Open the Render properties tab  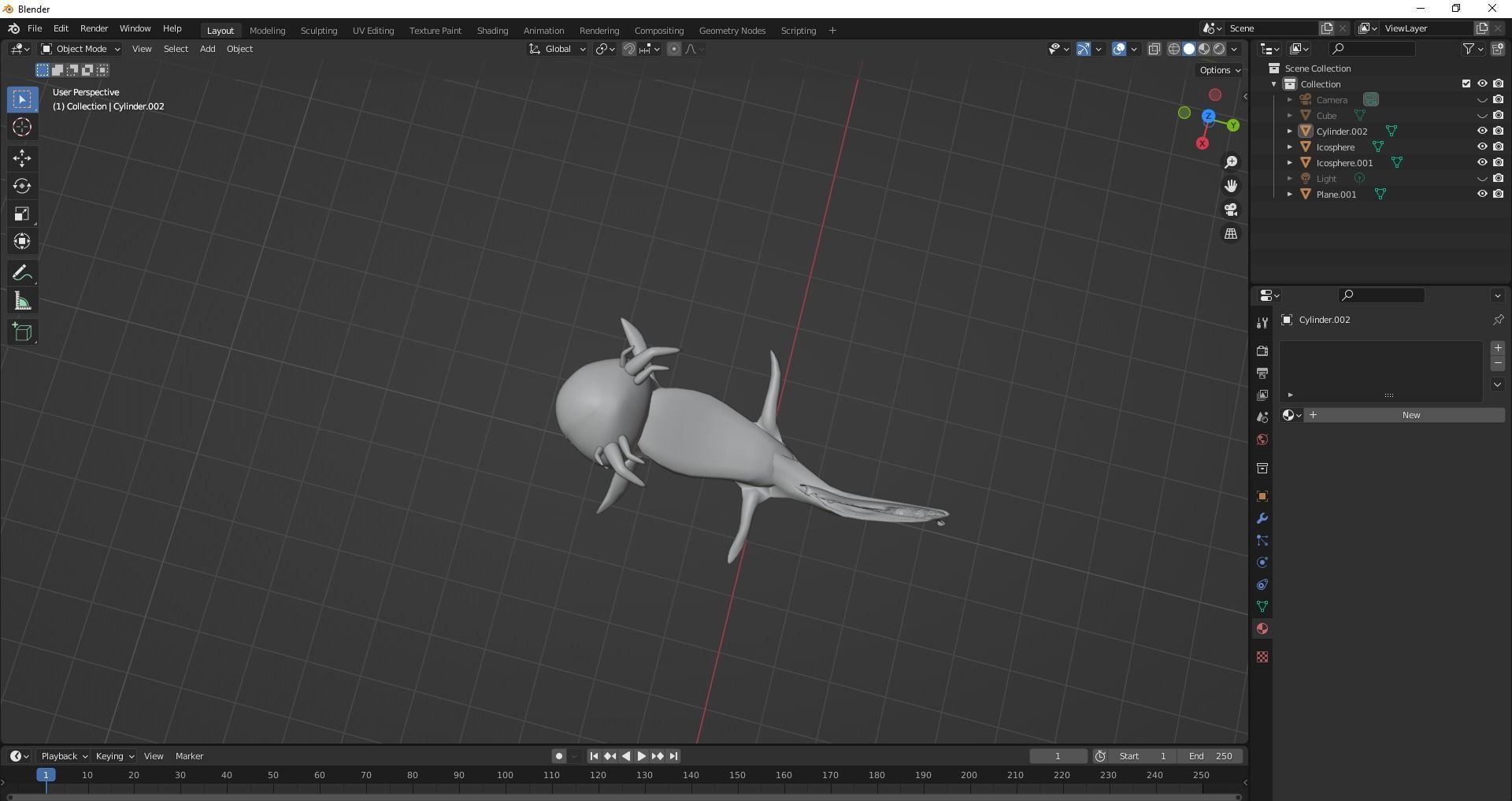coord(1262,350)
